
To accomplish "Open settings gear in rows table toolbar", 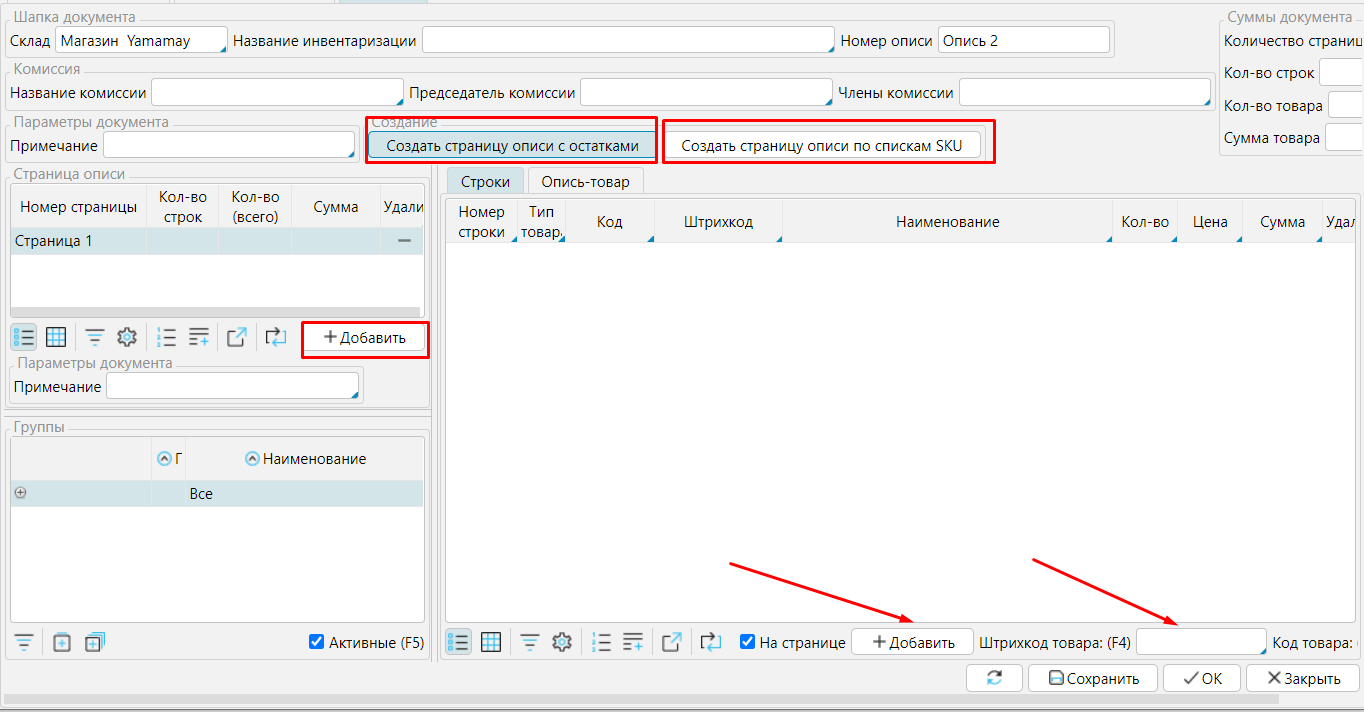I will pos(562,642).
